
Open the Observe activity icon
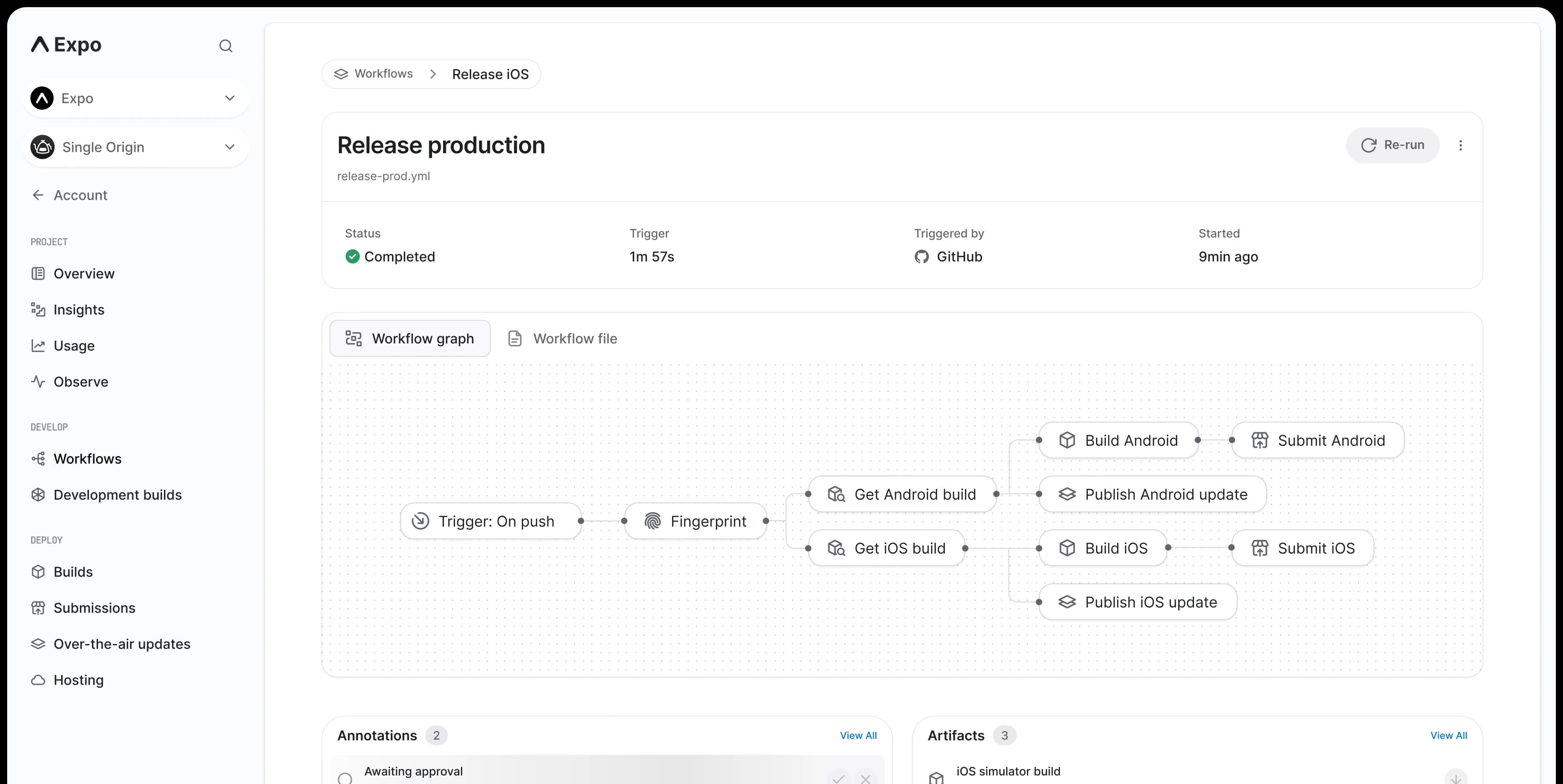[x=38, y=382]
